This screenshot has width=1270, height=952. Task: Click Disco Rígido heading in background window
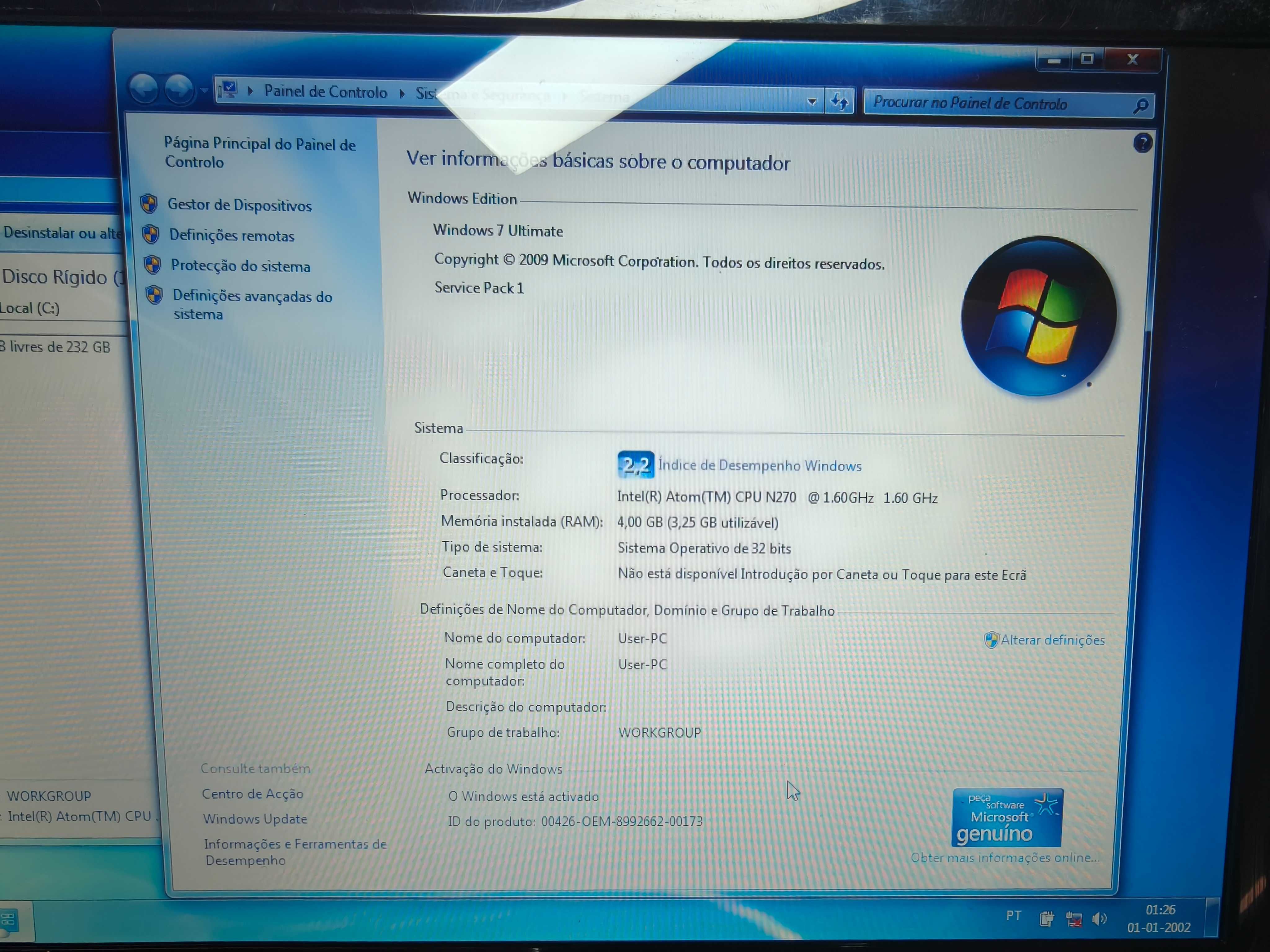tap(63, 278)
